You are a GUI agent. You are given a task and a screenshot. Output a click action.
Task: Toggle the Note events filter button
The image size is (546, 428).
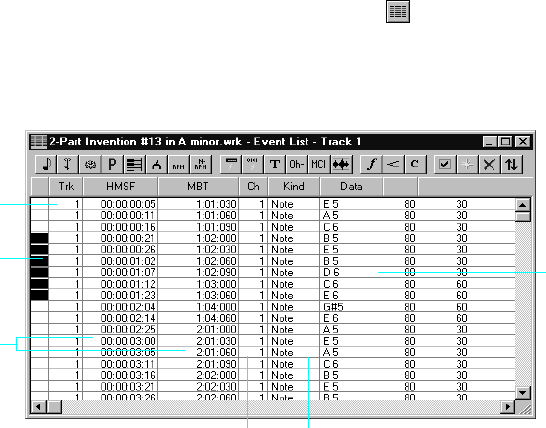[46, 164]
